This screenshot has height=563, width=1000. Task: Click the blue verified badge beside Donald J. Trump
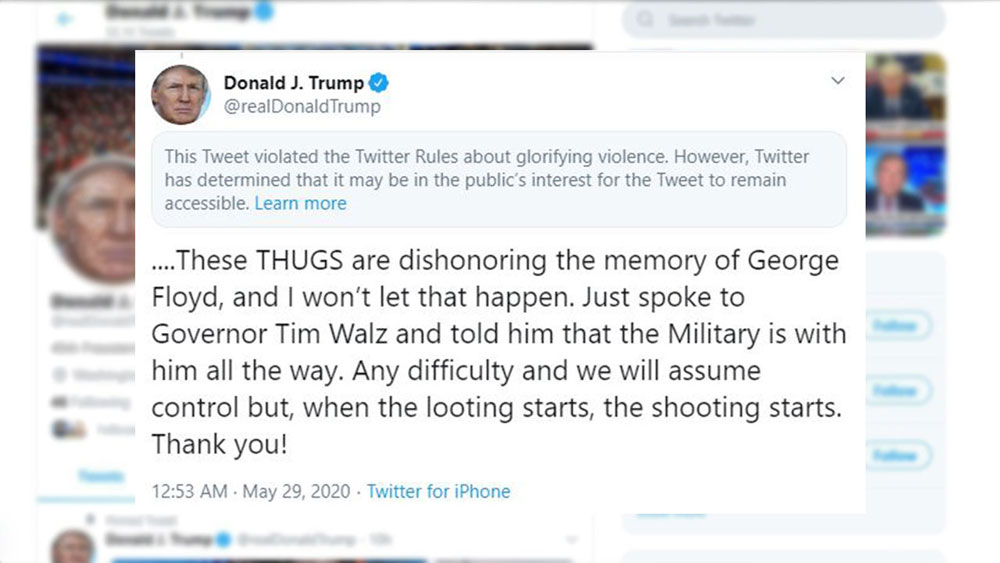click(380, 83)
